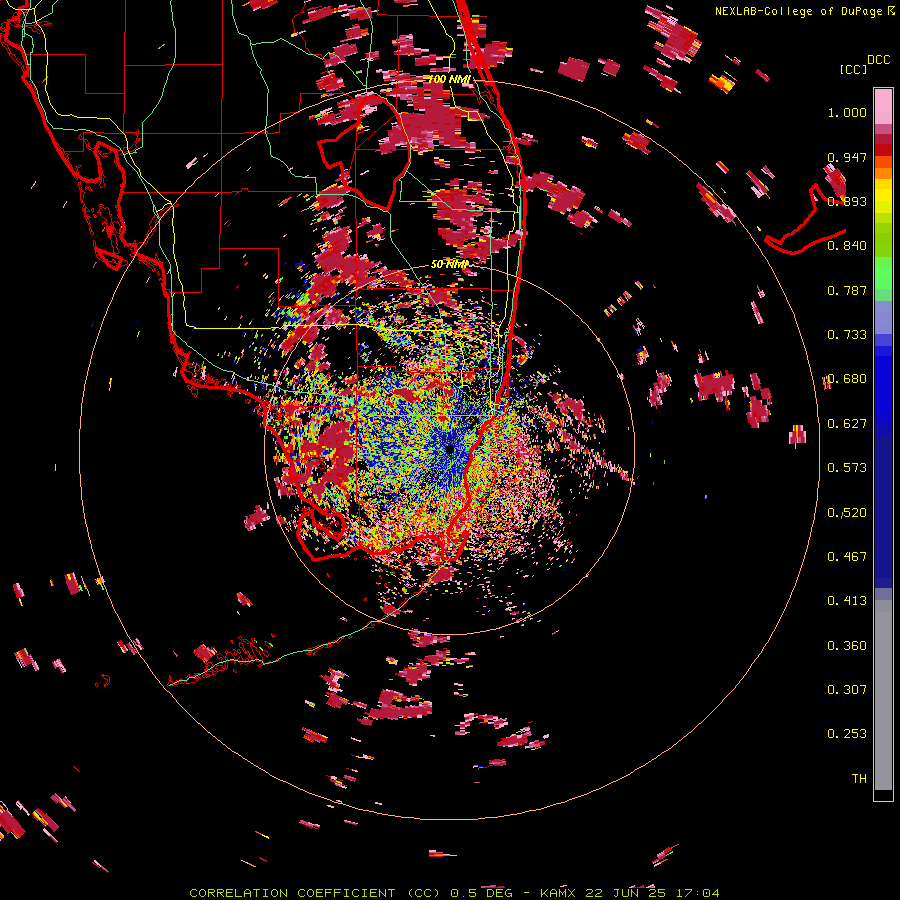Click the Correlation Coefficient KAMX caption

click(454, 893)
